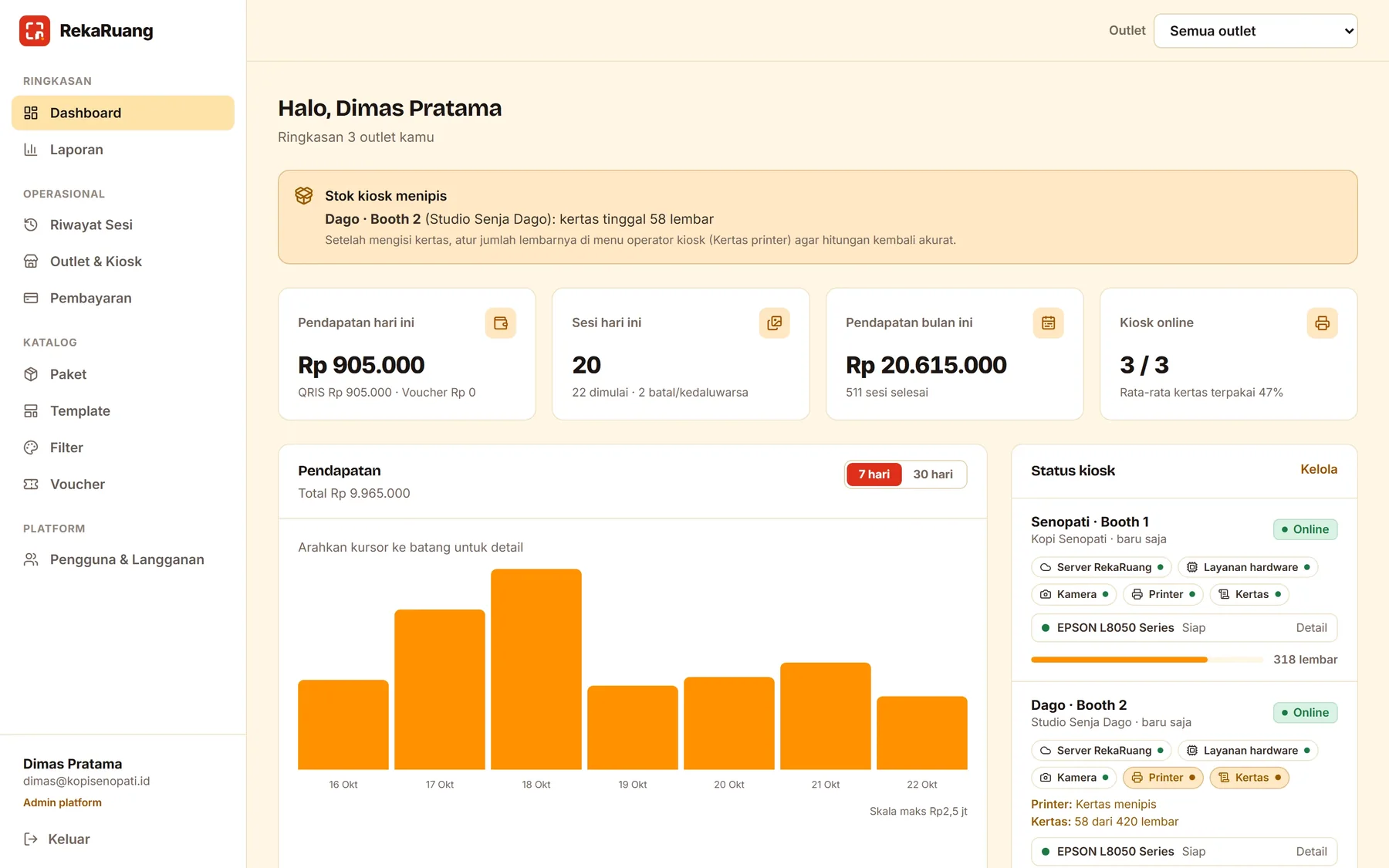Open Dashboard from the sidebar
The width and height of the screenshot is (1389, 868).
point(123,113)
